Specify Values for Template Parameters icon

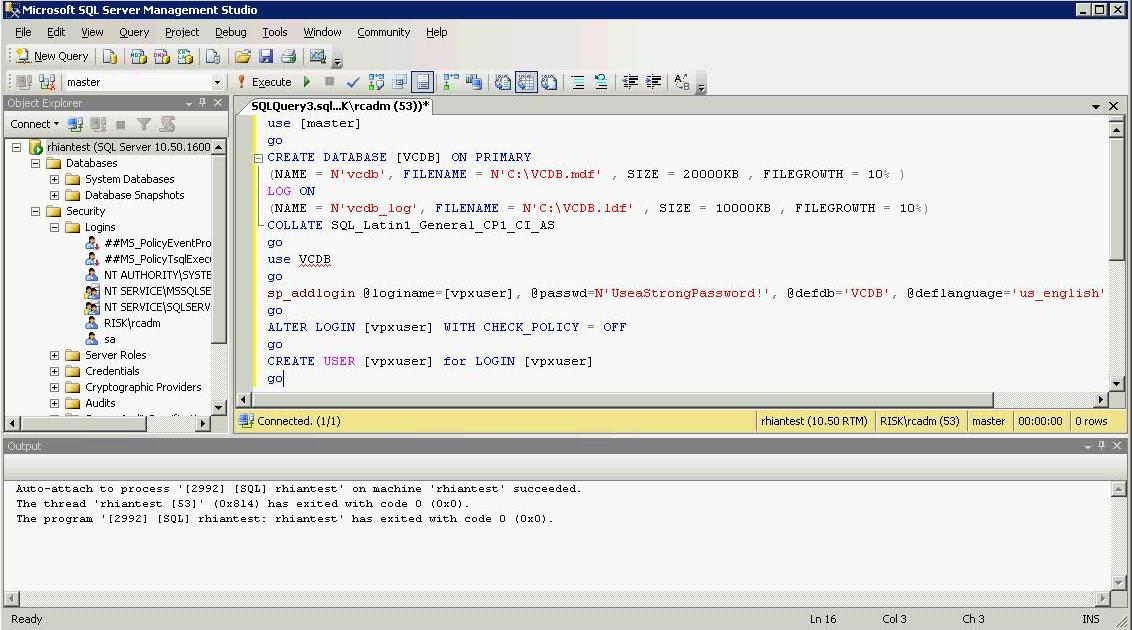(x=682, y=82)
